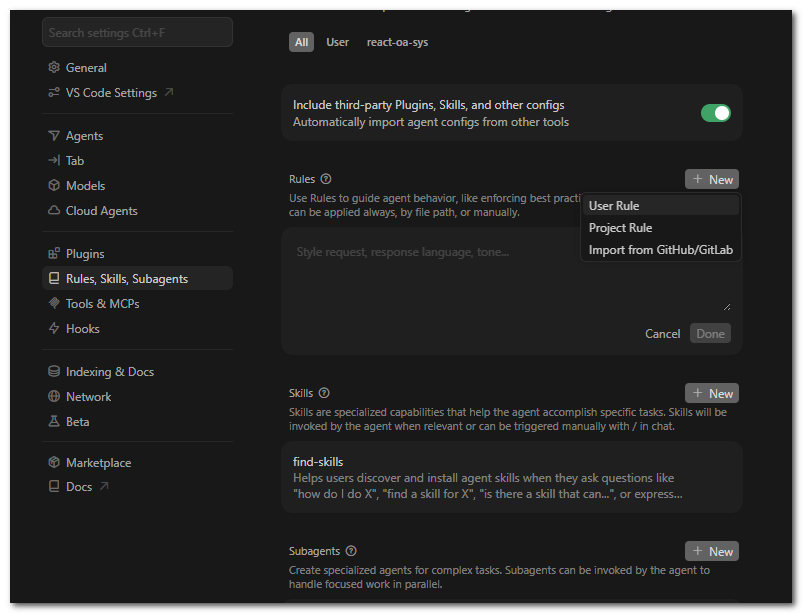Click the General gear icon
The image size is (803, 614).
point(54,67)
